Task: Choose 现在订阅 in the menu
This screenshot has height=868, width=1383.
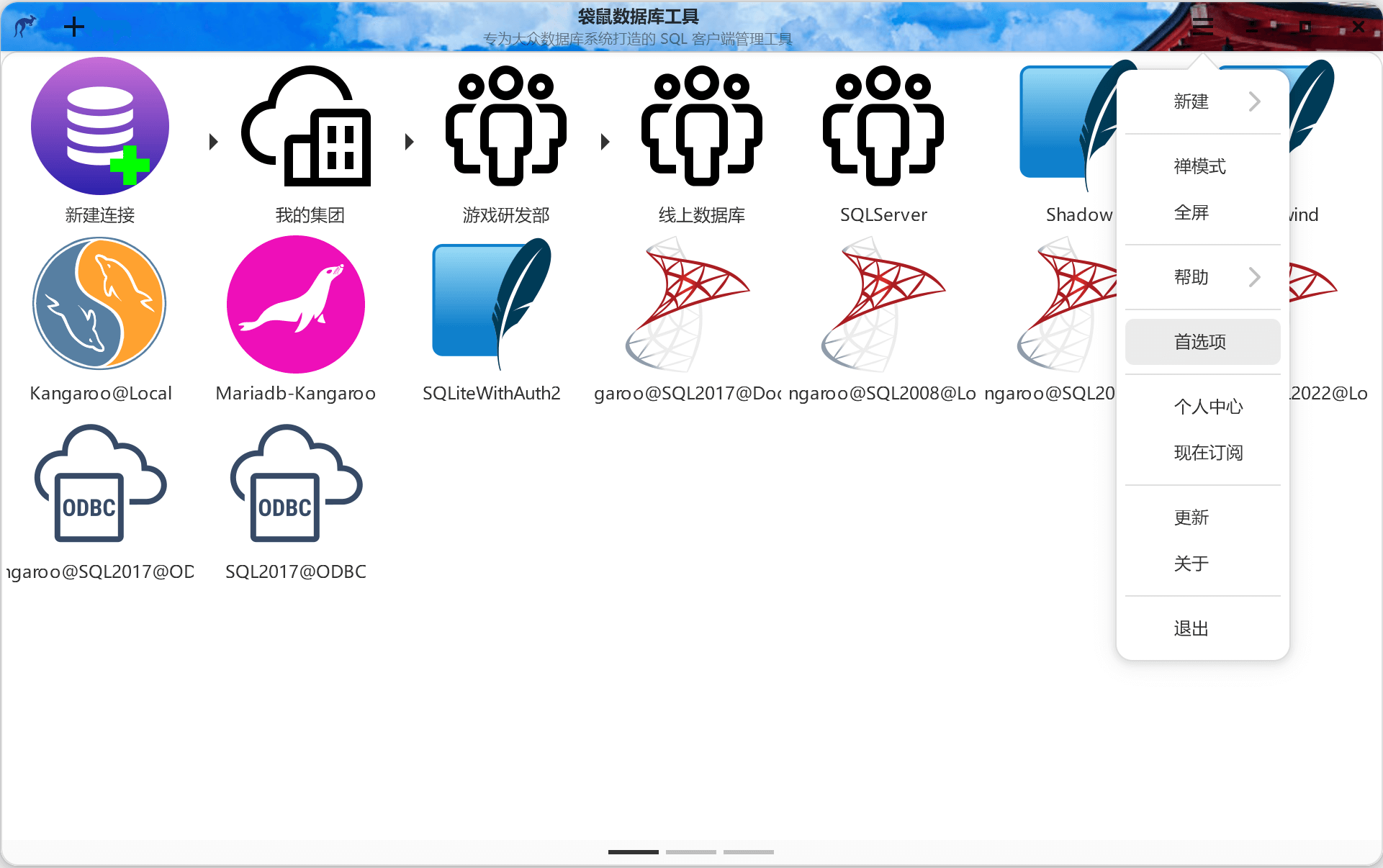Action: 1202,453
